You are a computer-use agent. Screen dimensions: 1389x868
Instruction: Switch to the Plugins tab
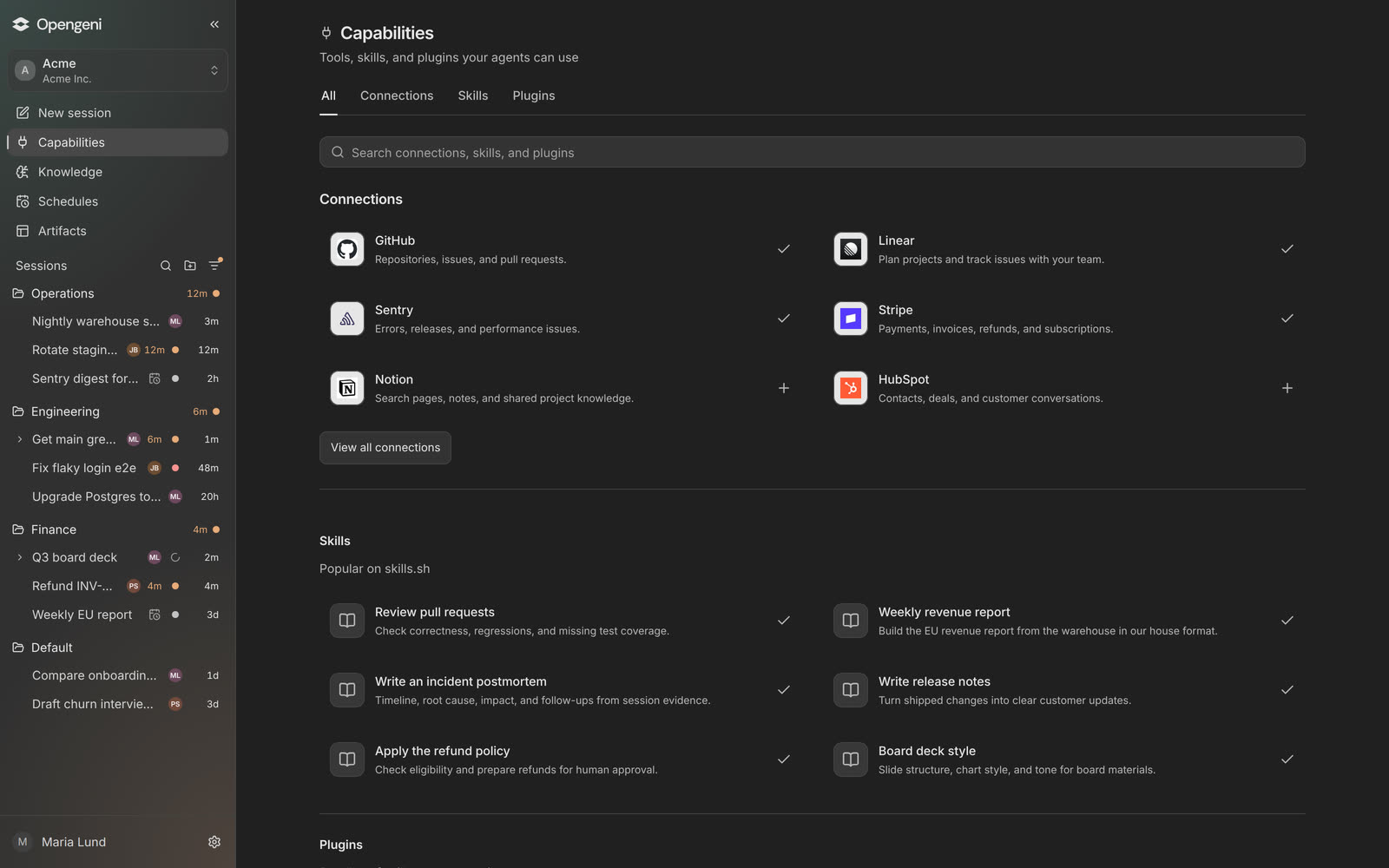(534, 95)
